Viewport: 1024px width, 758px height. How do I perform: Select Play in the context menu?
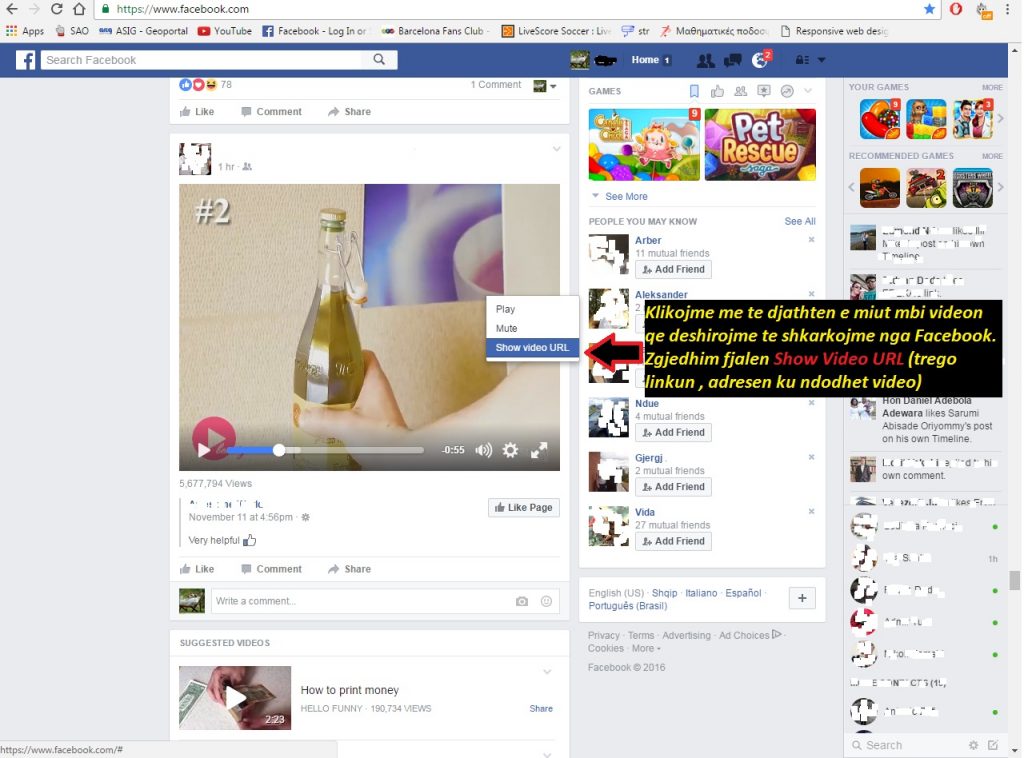coord(532,309)
